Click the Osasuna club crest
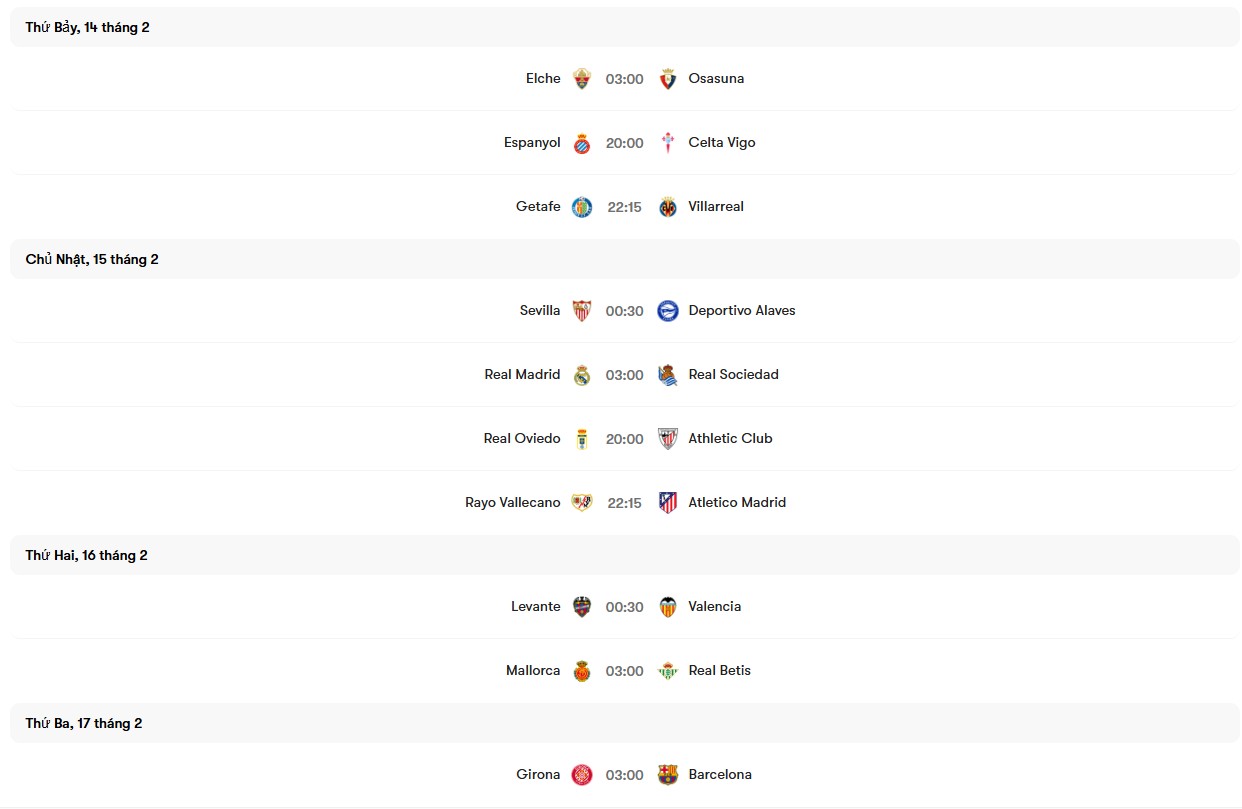The image size is (1242, 809). 668,78
